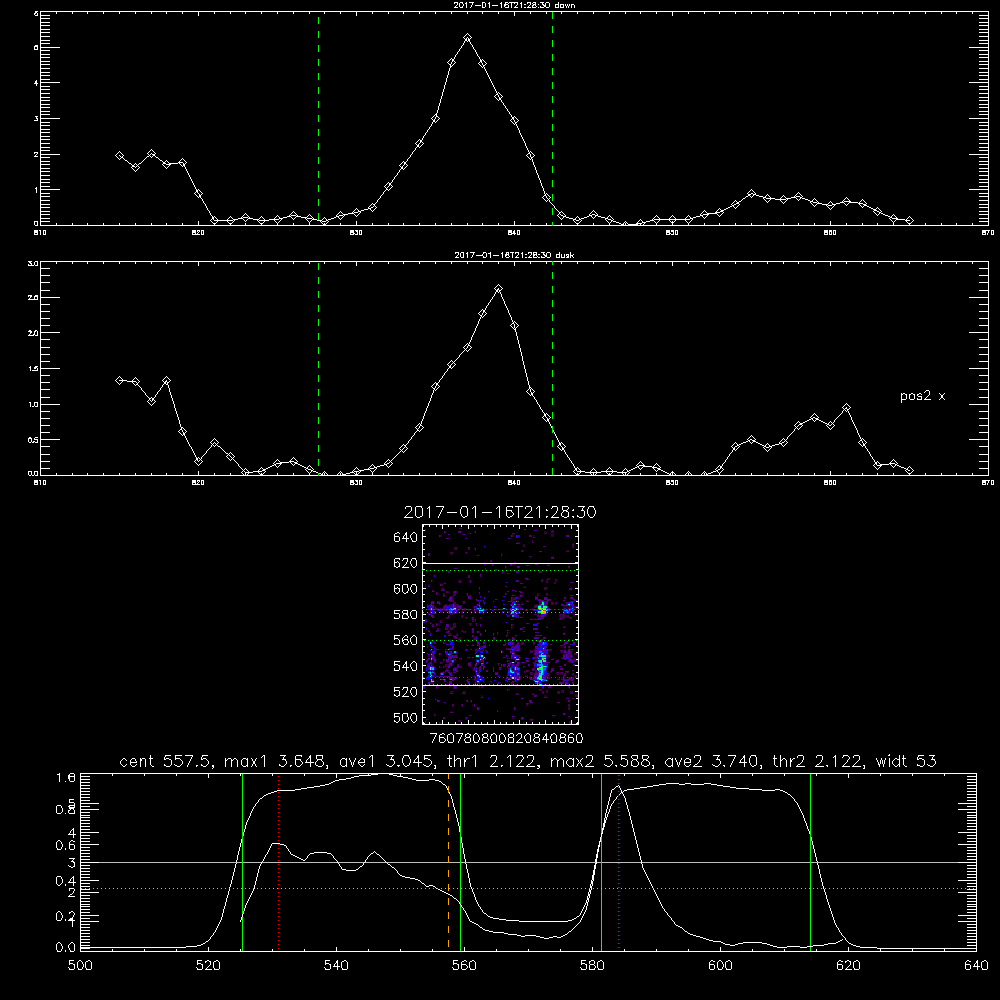Image resolution: width=1000 pixels, height=1000 pixels.
Task: Click the bottom plot x-axis label 640
Action: pos(976,966)
